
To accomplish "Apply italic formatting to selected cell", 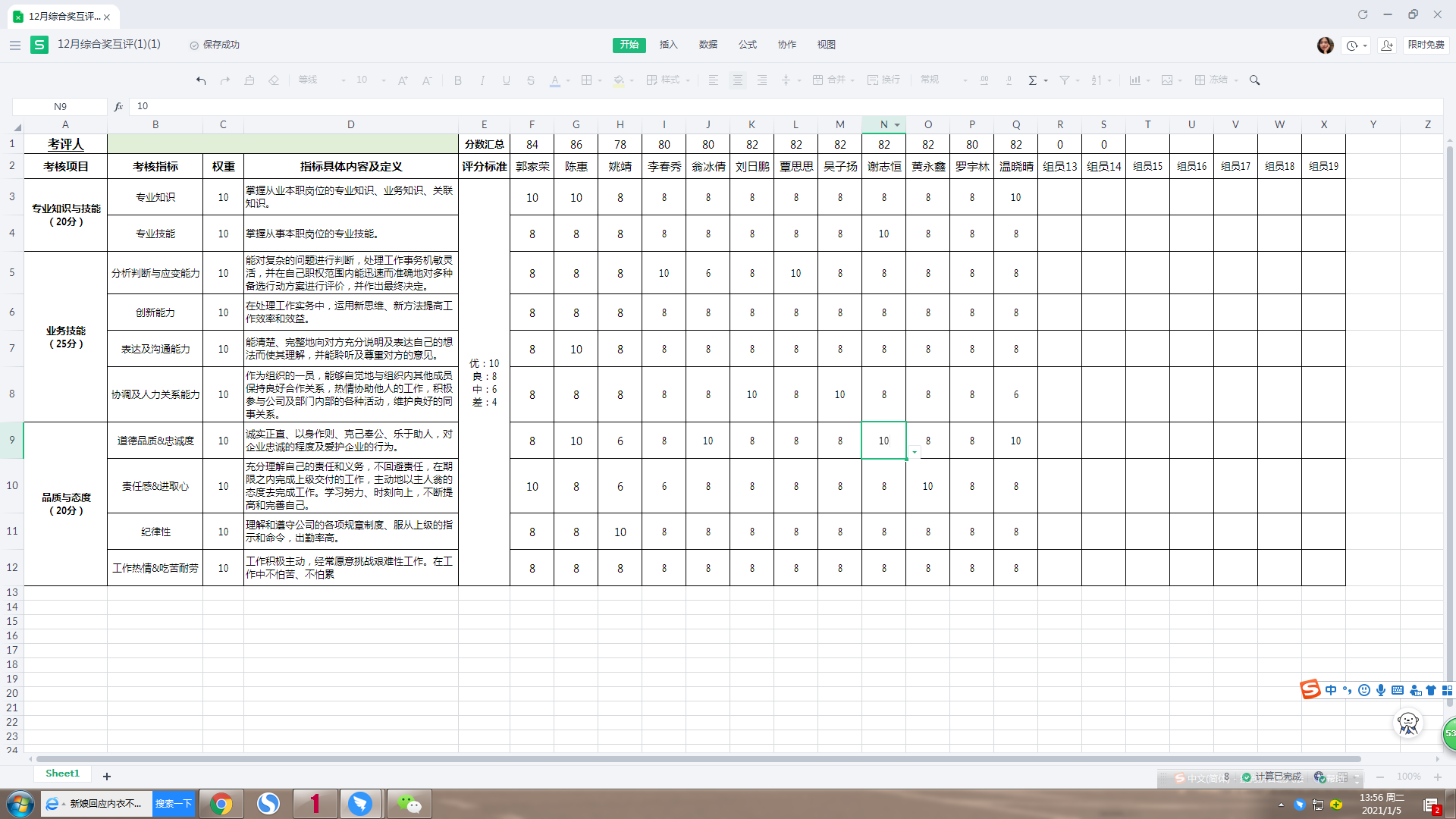I will click(x=482, y=80).
